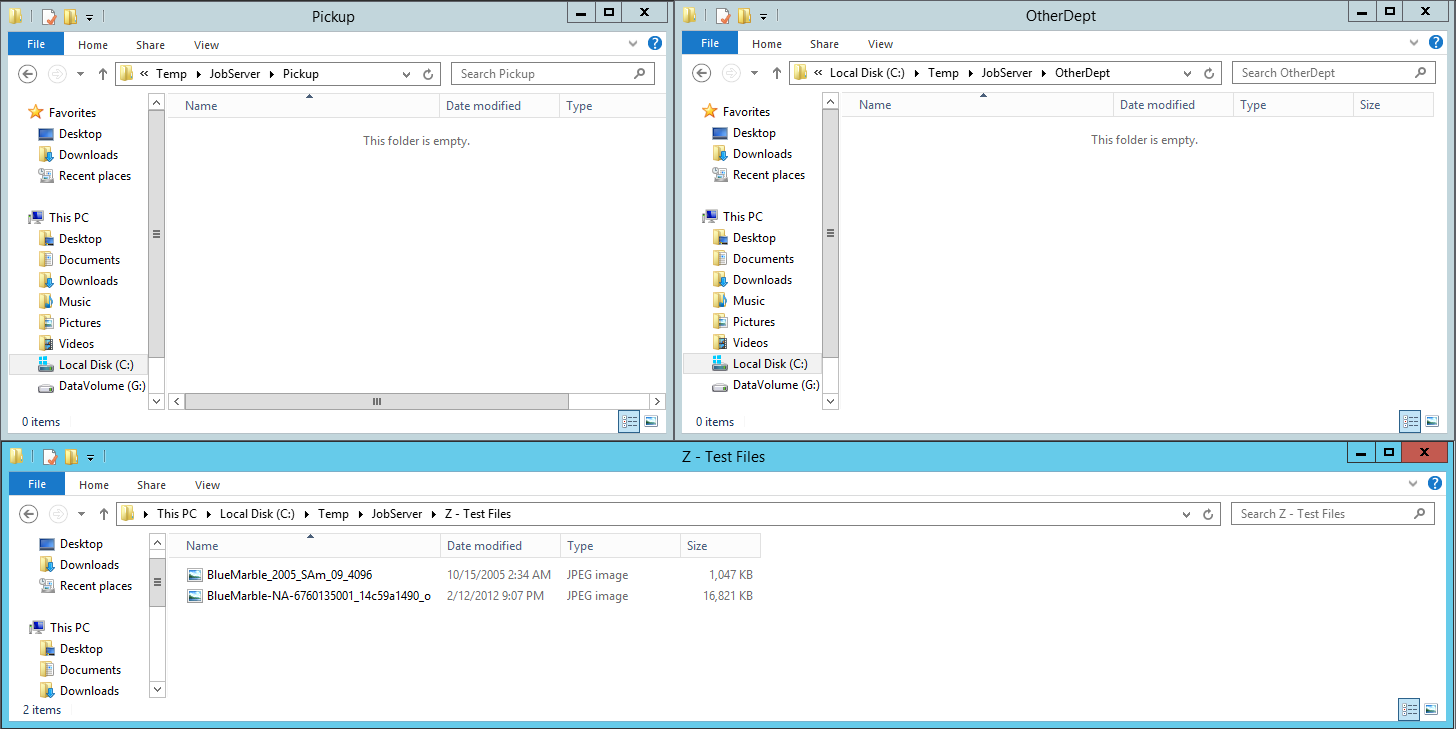
Task: Click Search Pickup input field
Action: 540,74
